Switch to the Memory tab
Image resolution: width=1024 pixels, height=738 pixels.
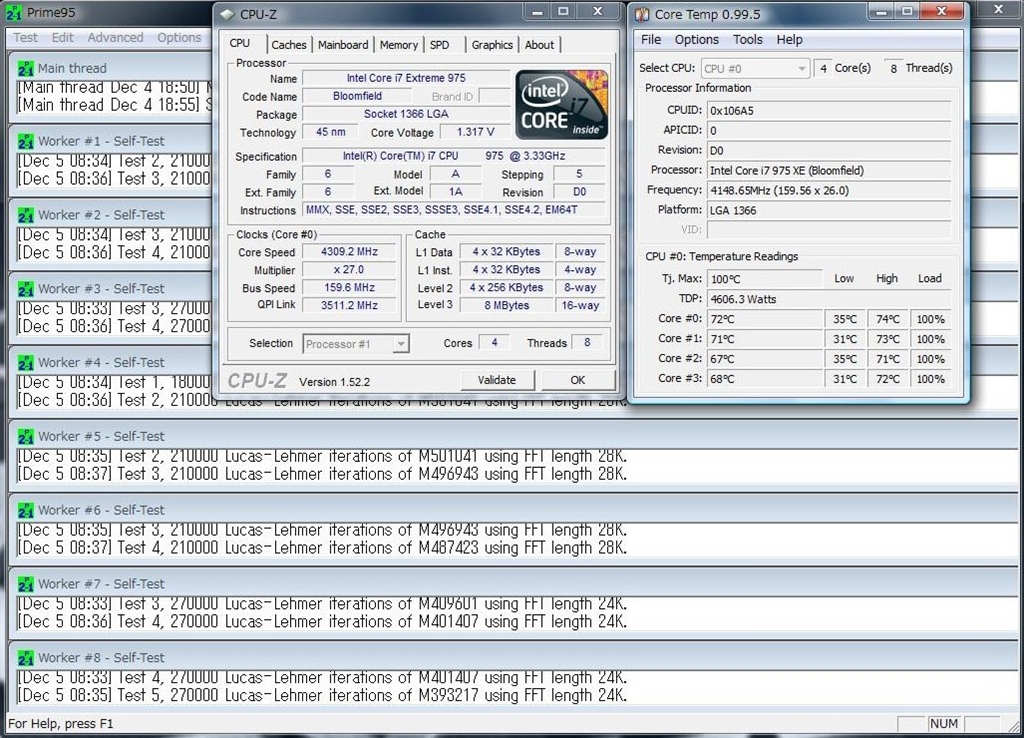click(398, 45)
